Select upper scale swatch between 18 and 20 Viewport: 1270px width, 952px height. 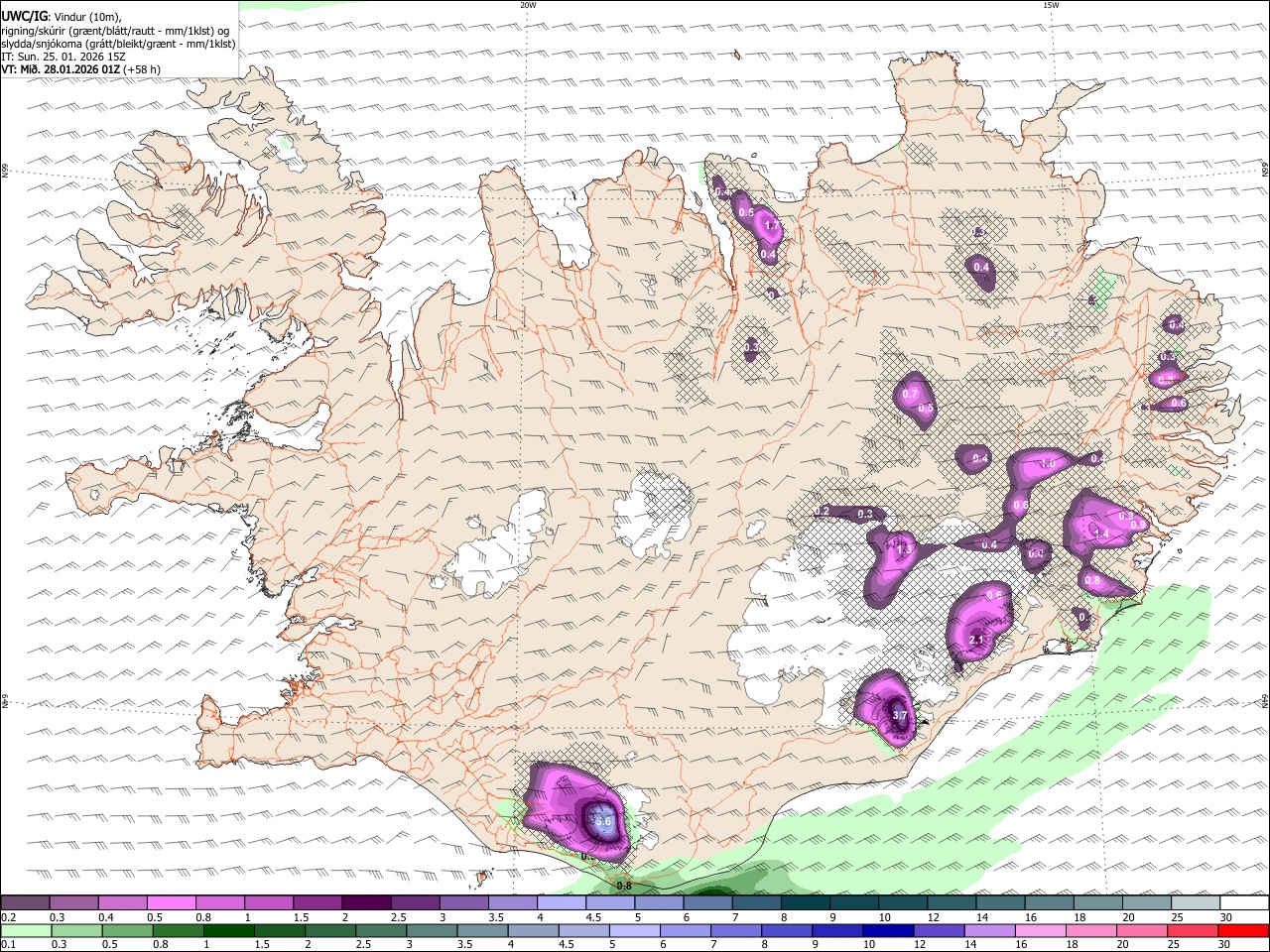pos(1098,903)
